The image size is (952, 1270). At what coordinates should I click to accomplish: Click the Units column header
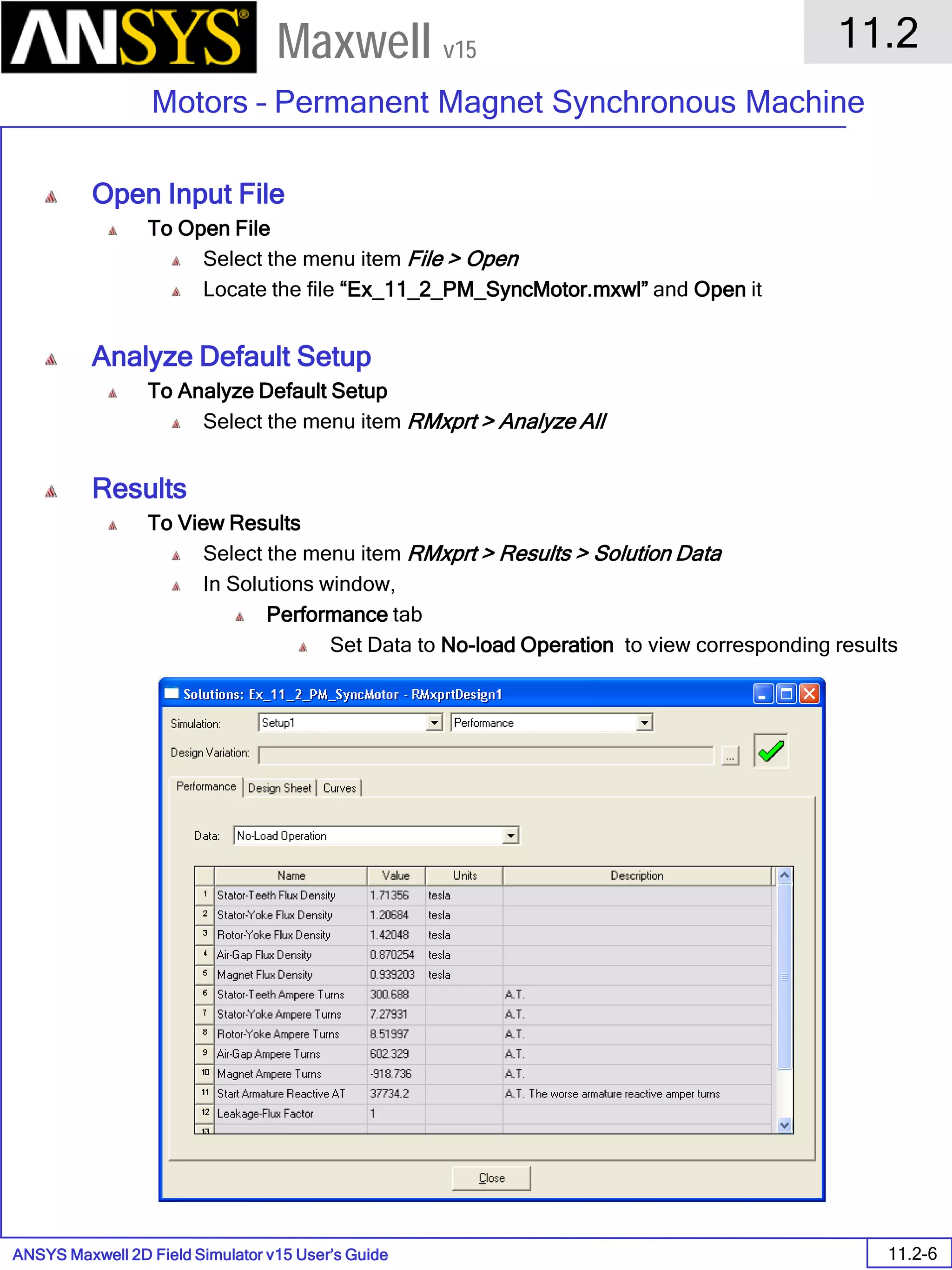click(x=464, y=876)
